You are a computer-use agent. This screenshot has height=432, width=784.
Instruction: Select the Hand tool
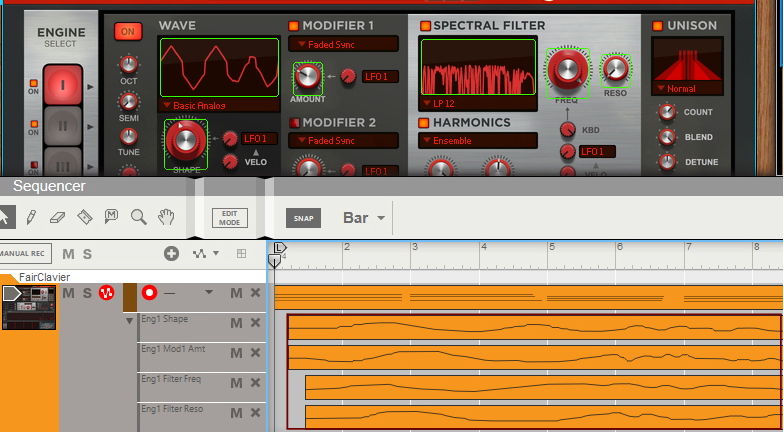pos(167,216)
